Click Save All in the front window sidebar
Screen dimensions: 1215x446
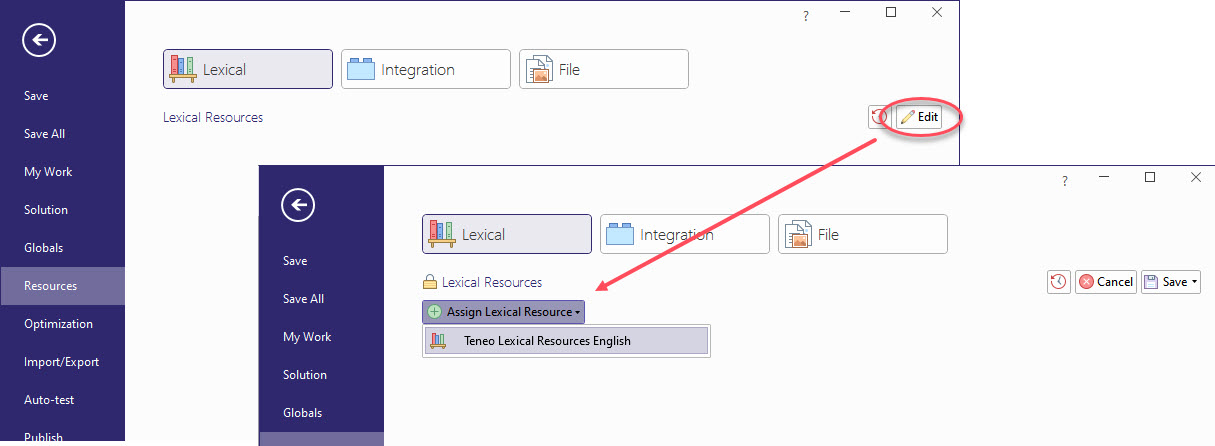(x=303, y=299)
